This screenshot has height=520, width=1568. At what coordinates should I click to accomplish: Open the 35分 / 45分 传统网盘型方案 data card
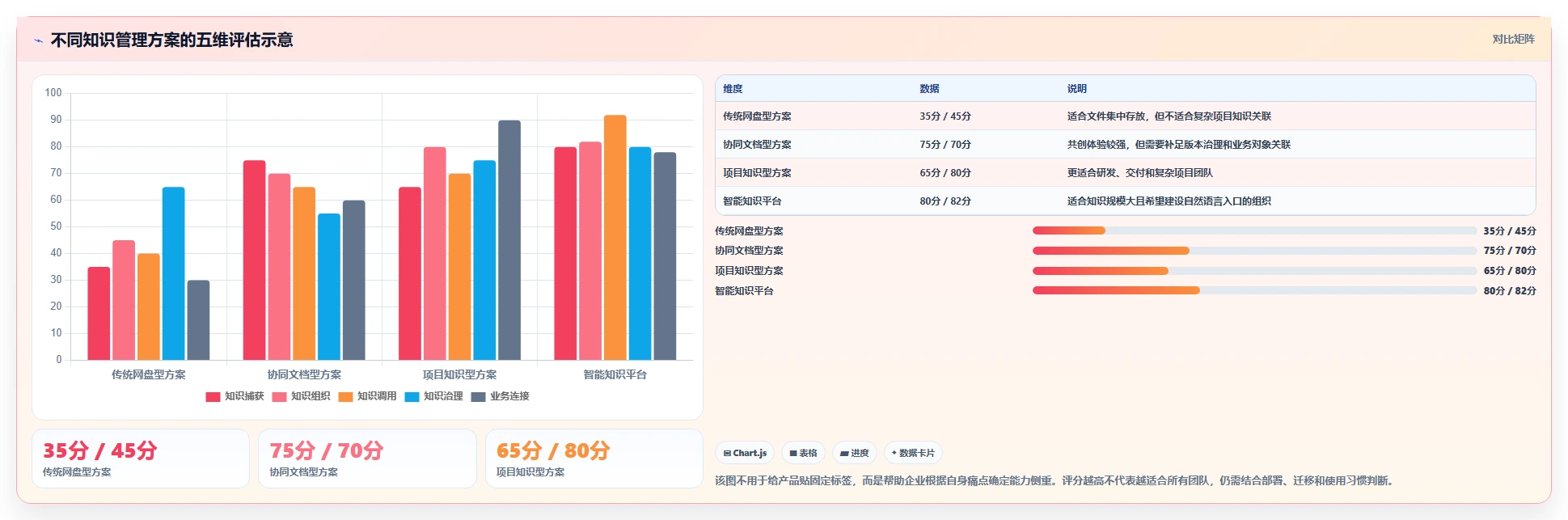pos(141,459)
